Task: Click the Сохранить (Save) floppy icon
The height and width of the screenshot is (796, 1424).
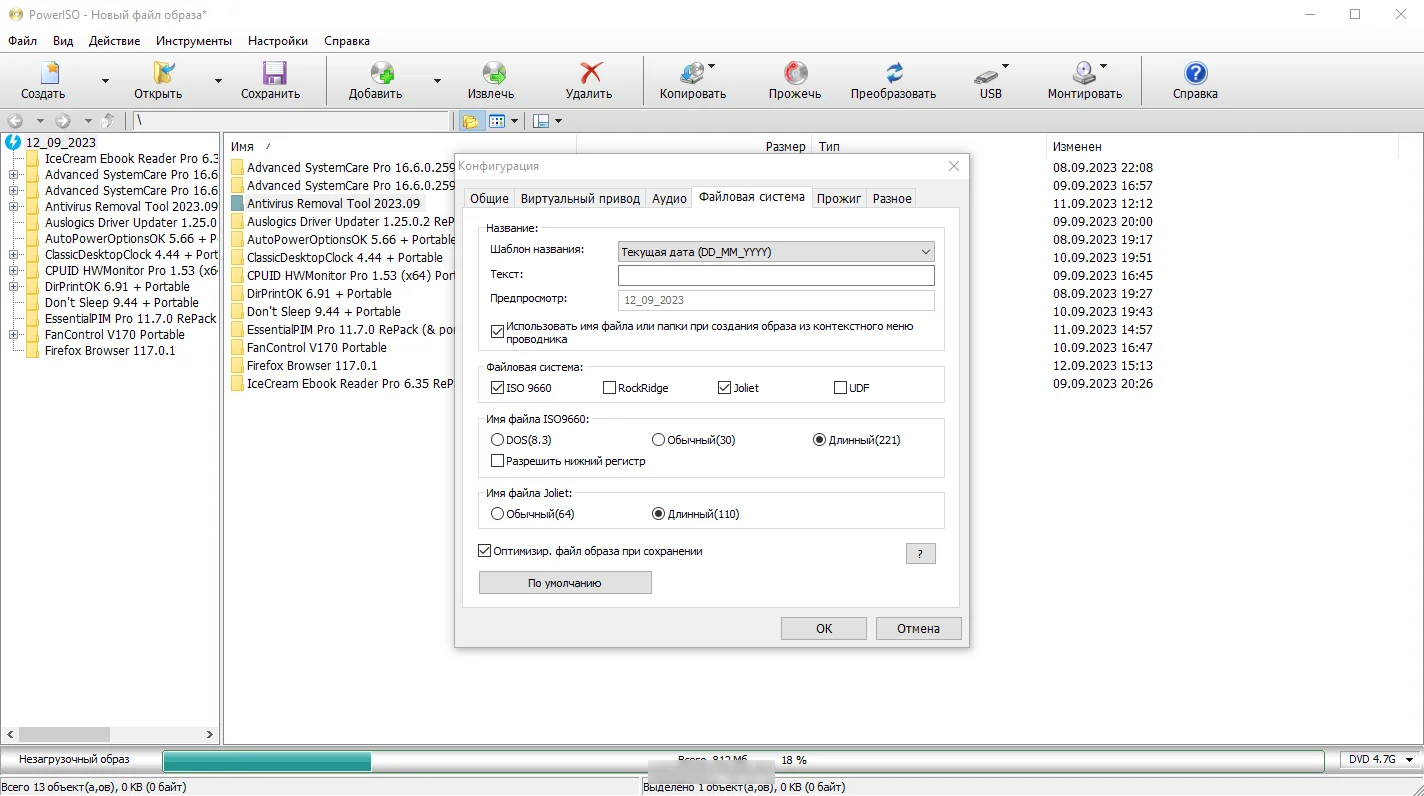Action: tap(274, 73)
